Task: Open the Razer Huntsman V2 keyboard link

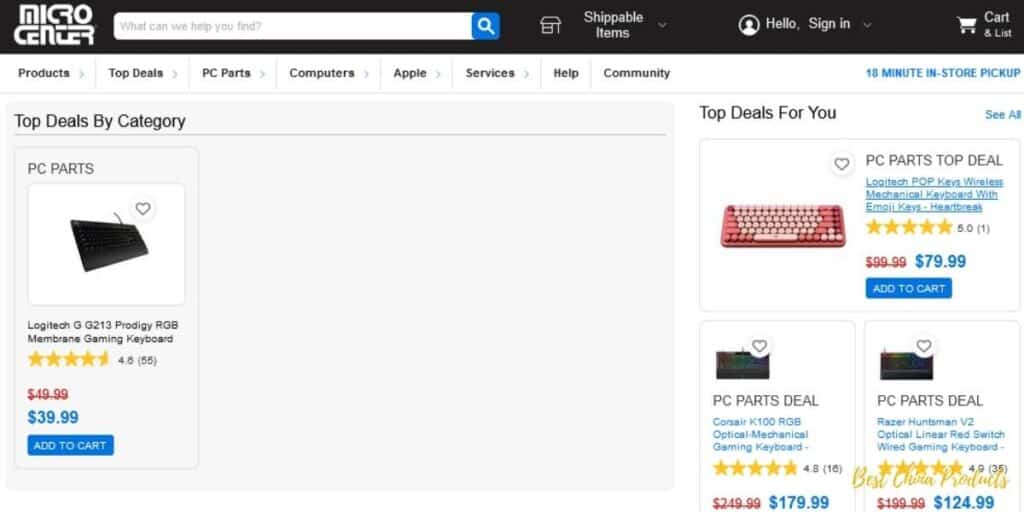Action: pos(940,434)
